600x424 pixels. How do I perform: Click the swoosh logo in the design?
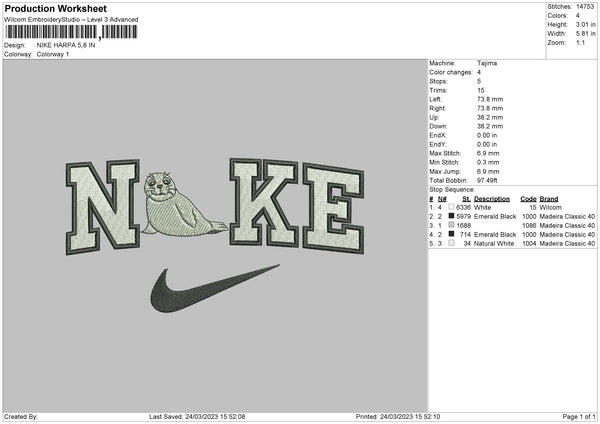(215, 288)
